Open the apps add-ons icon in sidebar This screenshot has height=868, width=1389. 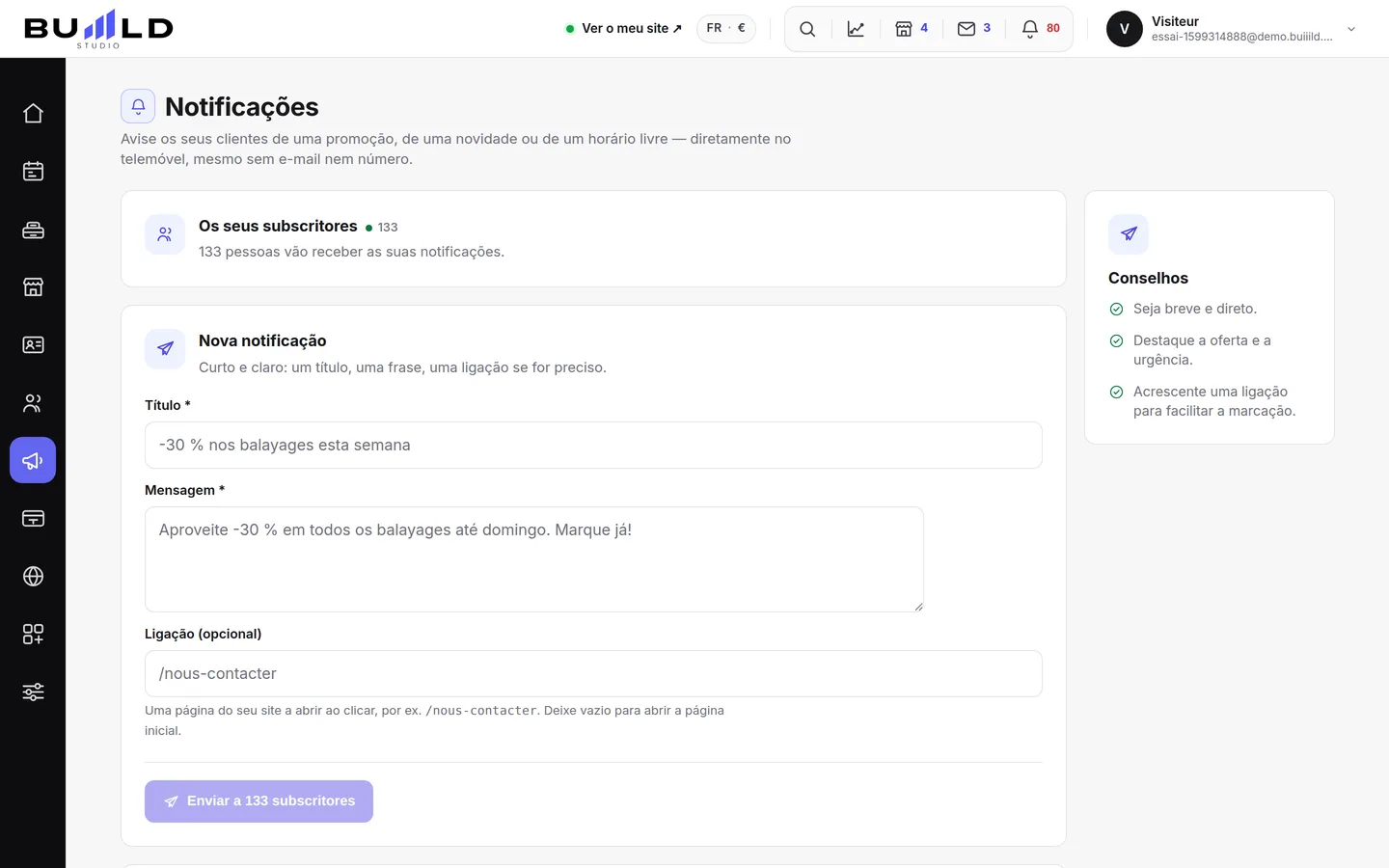point(33,635)
